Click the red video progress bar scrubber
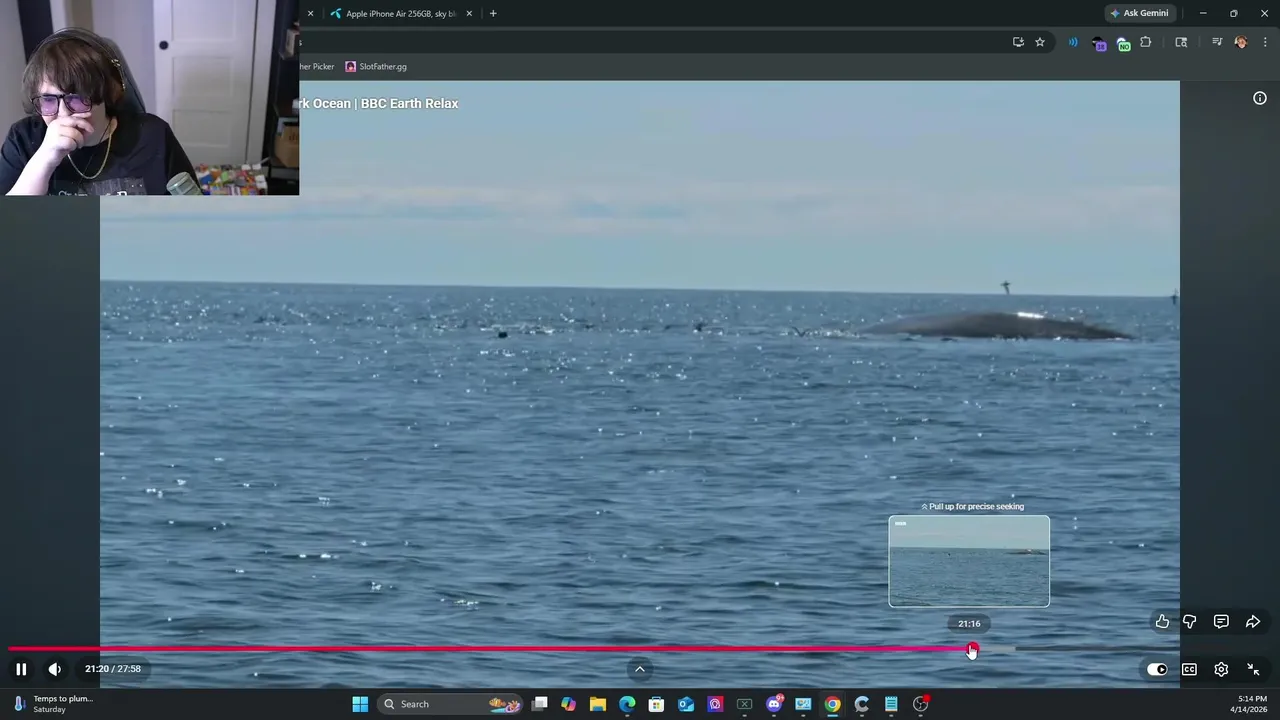 point(972,649)
